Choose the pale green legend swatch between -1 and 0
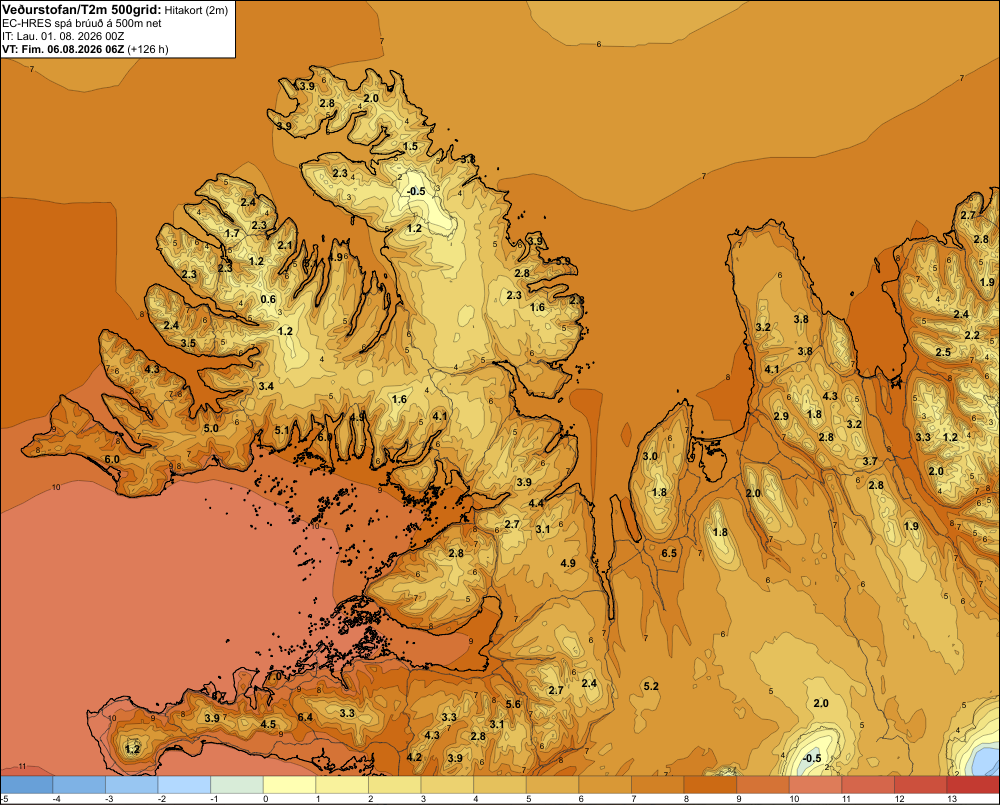1000x805 pixels. tap(237, 785)
